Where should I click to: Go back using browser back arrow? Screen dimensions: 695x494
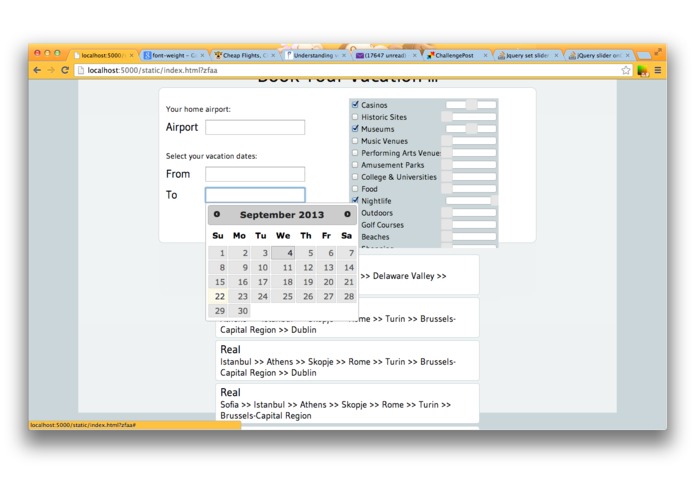click(x=37, y=70)
